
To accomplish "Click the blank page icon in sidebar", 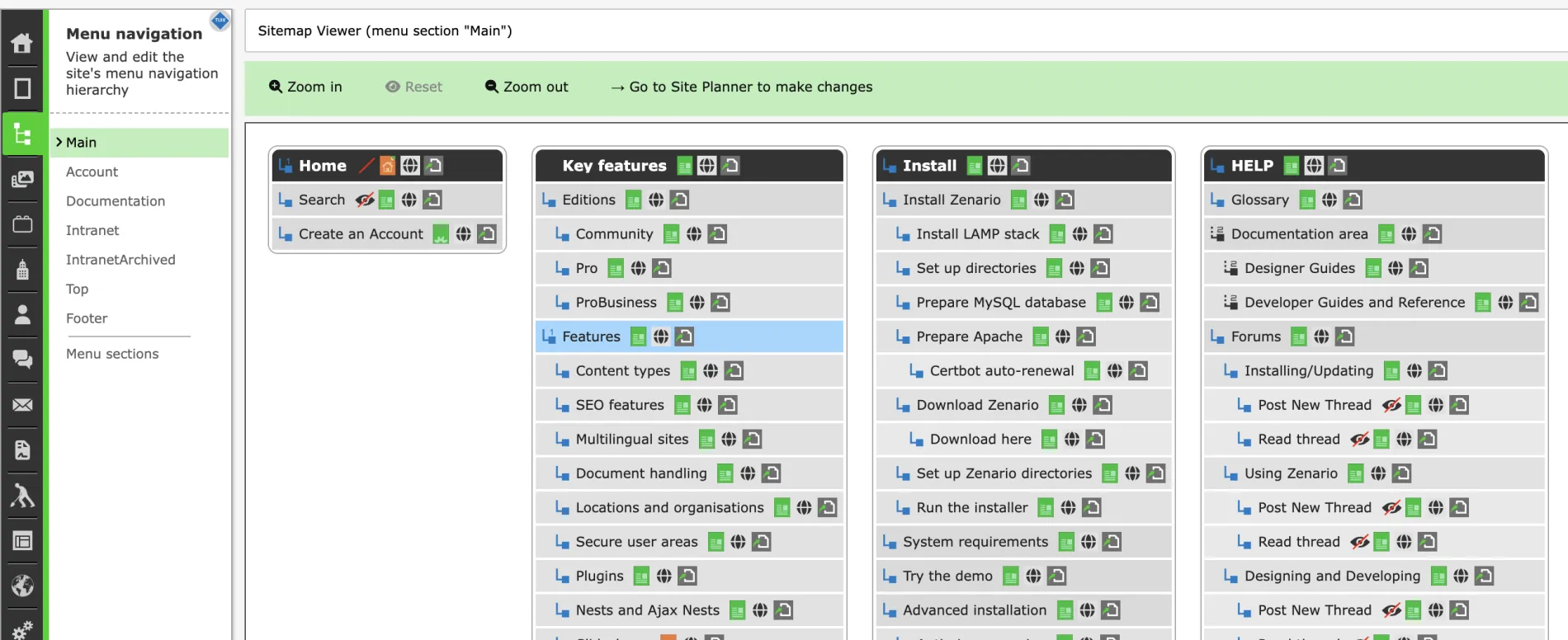I will point(22,88).
